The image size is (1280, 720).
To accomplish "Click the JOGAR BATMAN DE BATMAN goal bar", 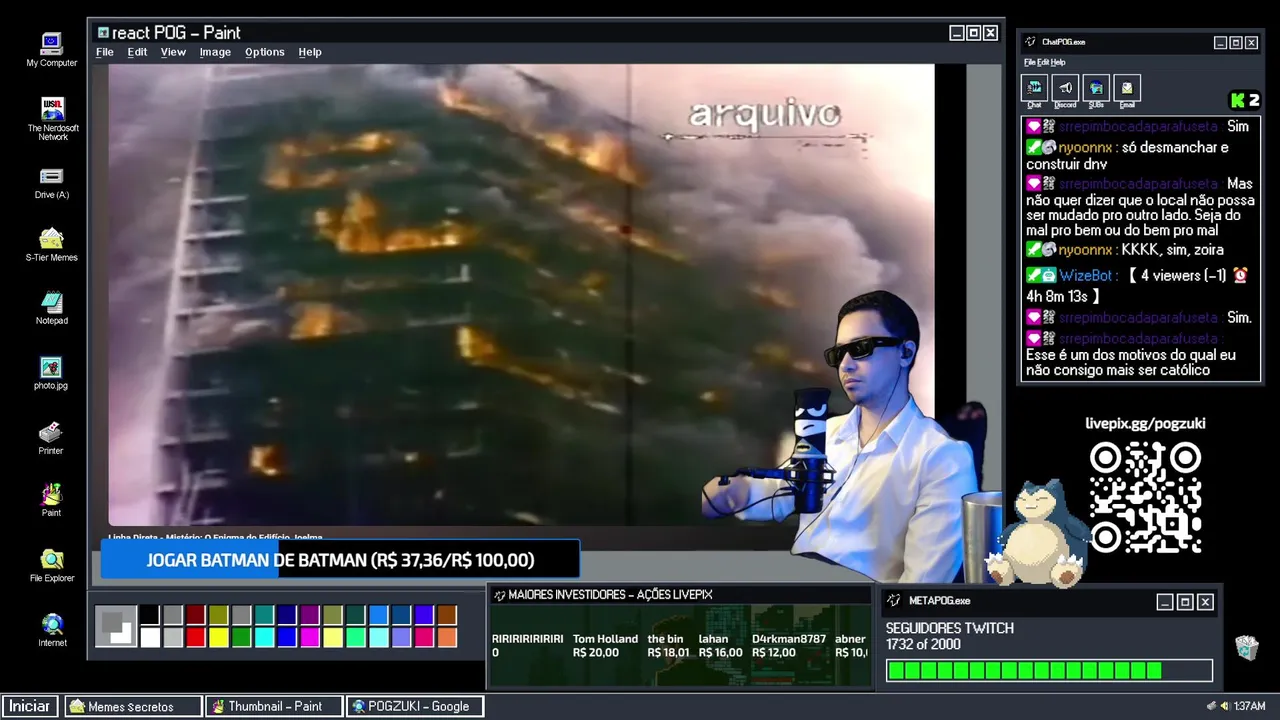I will pos(340,560).
